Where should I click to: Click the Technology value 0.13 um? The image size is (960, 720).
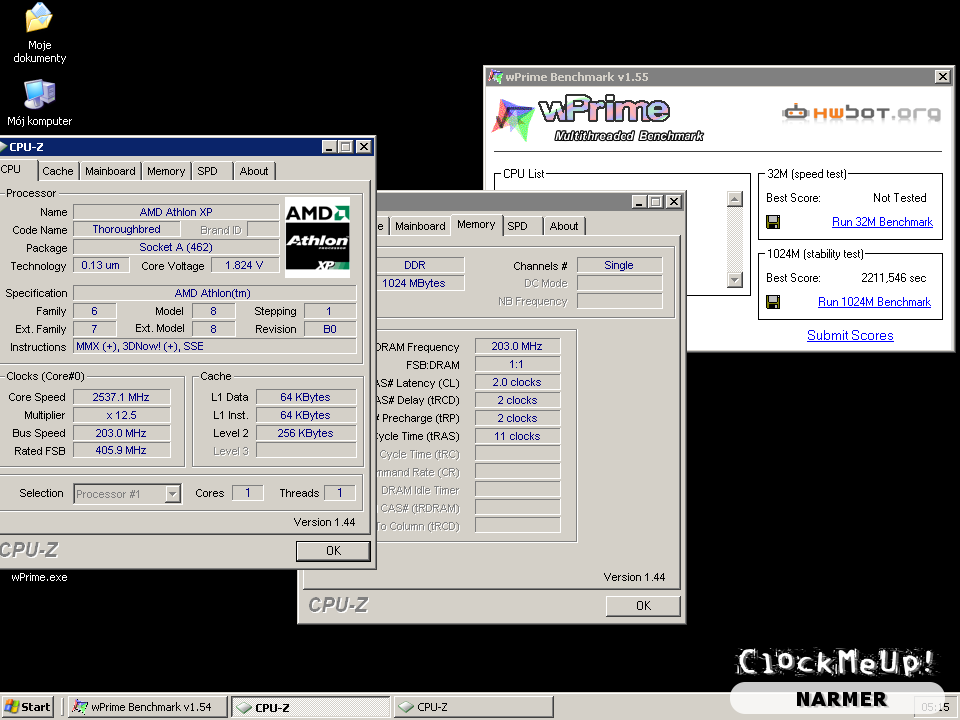click(x=101, y=265)
